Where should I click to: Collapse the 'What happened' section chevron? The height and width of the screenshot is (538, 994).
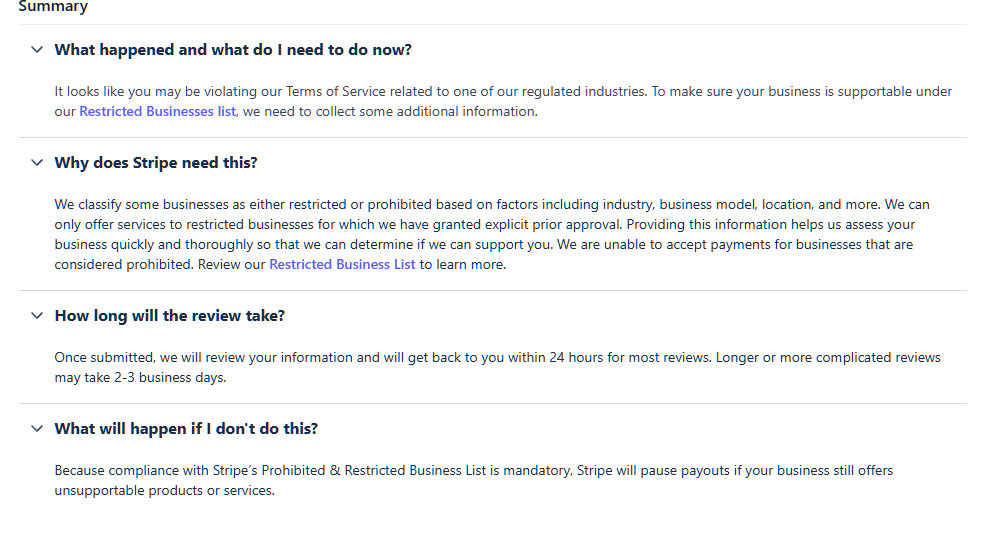[x=37, y=49]
